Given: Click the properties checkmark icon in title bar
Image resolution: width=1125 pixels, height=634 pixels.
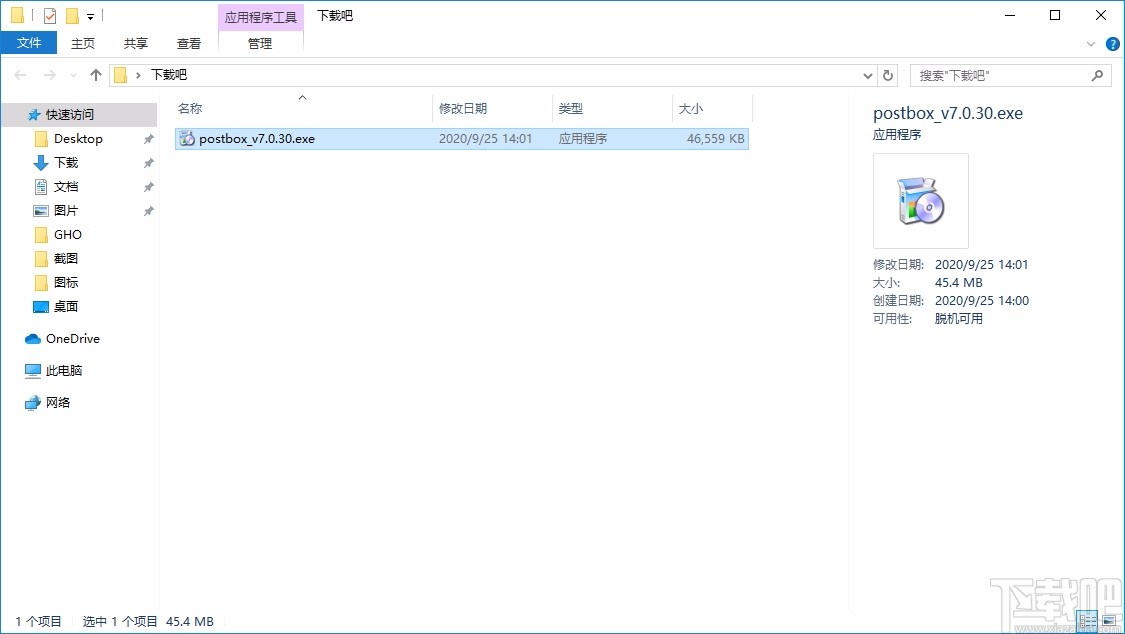Looking at the screenshot, I should [50, 15].
